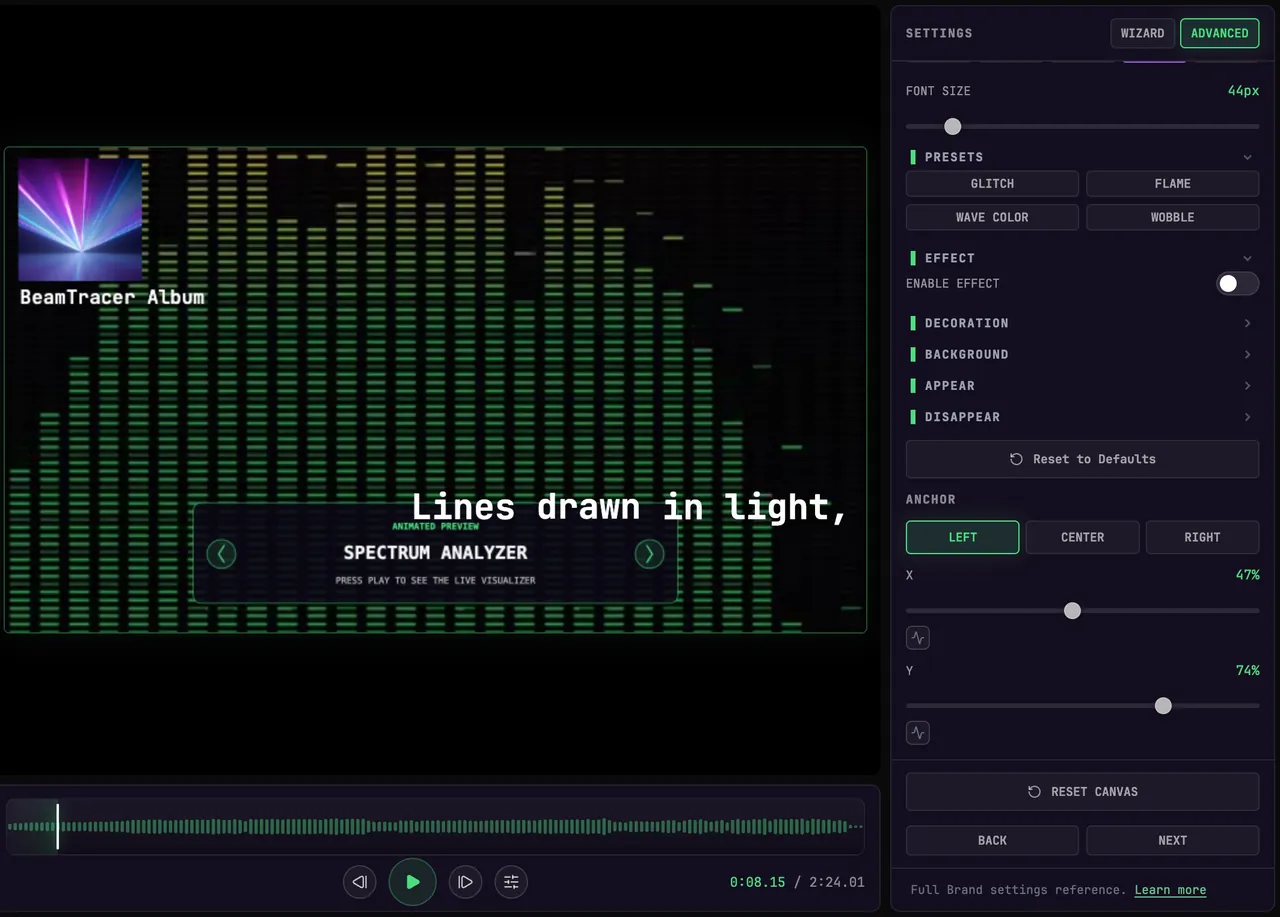Expand the Background section
Viewport: 1280px width, 917px height.
(x=1082, y=354)
